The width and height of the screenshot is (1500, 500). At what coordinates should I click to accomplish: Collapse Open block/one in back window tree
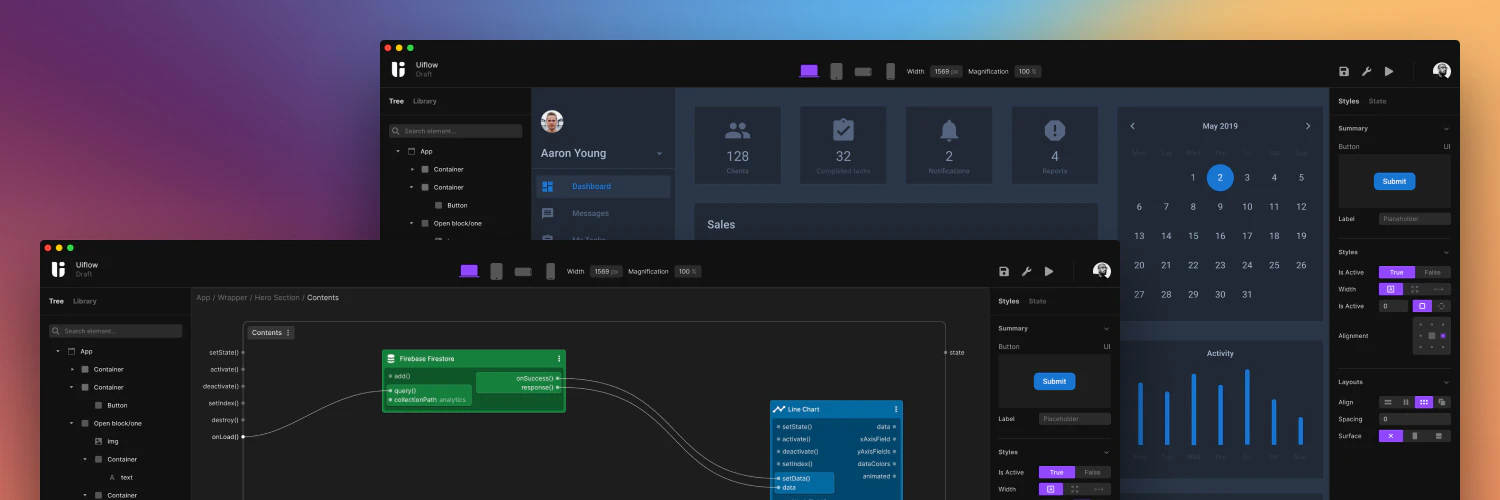tap(411, 223)
